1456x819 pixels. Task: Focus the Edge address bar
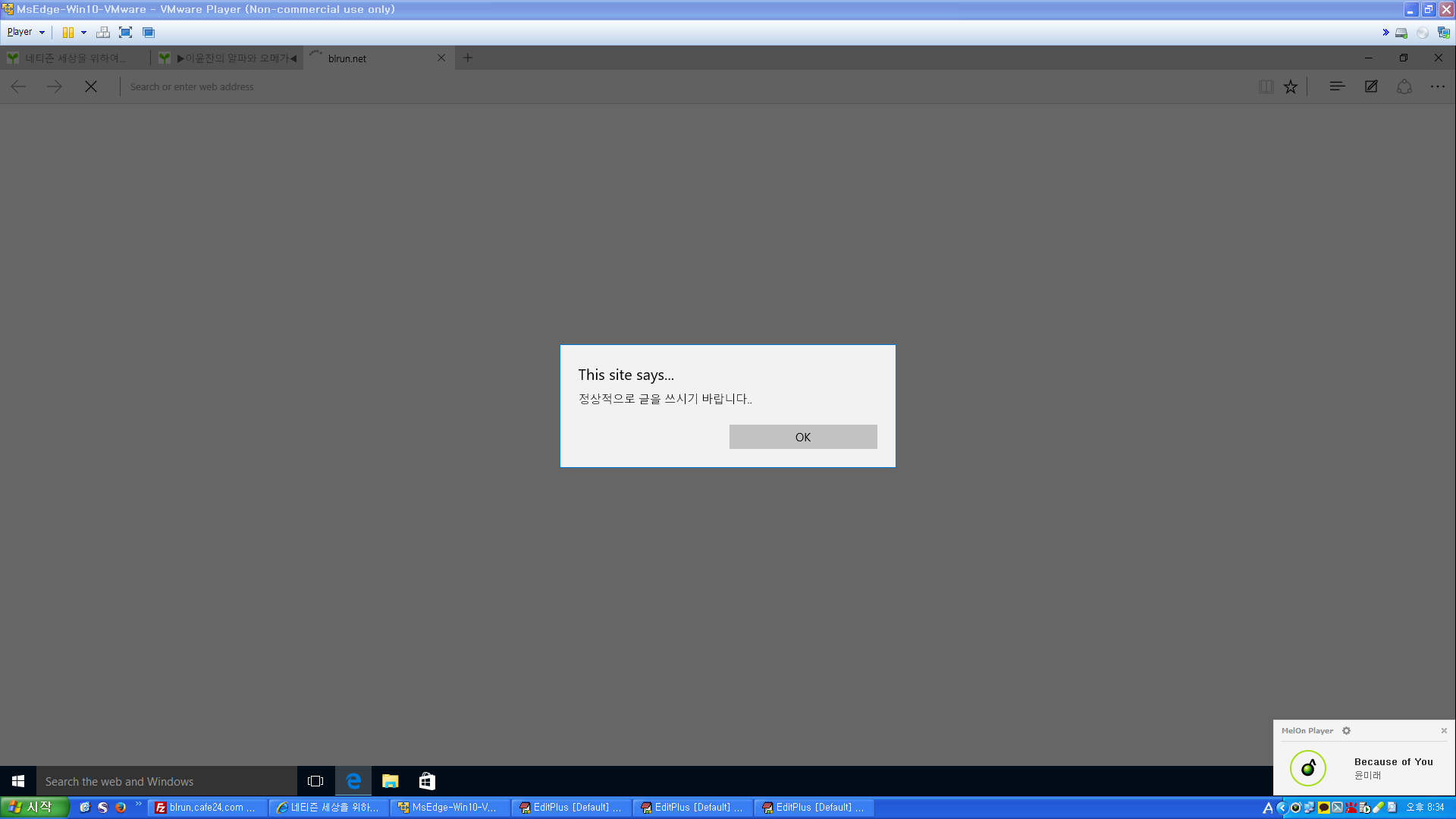tap(682, 86)
